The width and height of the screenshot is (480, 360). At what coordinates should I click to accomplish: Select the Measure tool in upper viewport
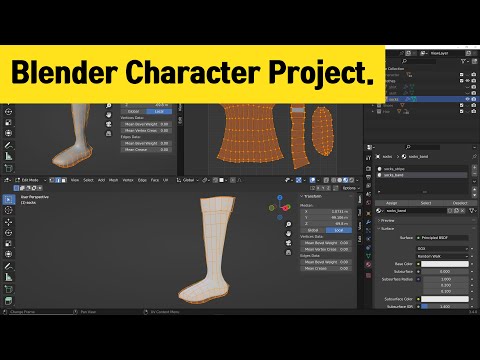pyautogui.click(x=9, y=156)
